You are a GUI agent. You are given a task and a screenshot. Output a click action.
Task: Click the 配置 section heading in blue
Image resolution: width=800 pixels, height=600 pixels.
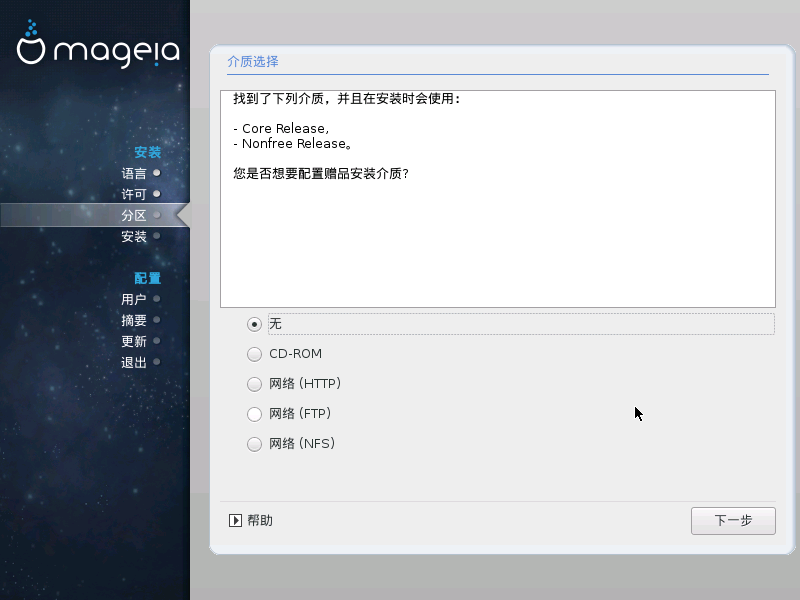(x=147, y=278)
